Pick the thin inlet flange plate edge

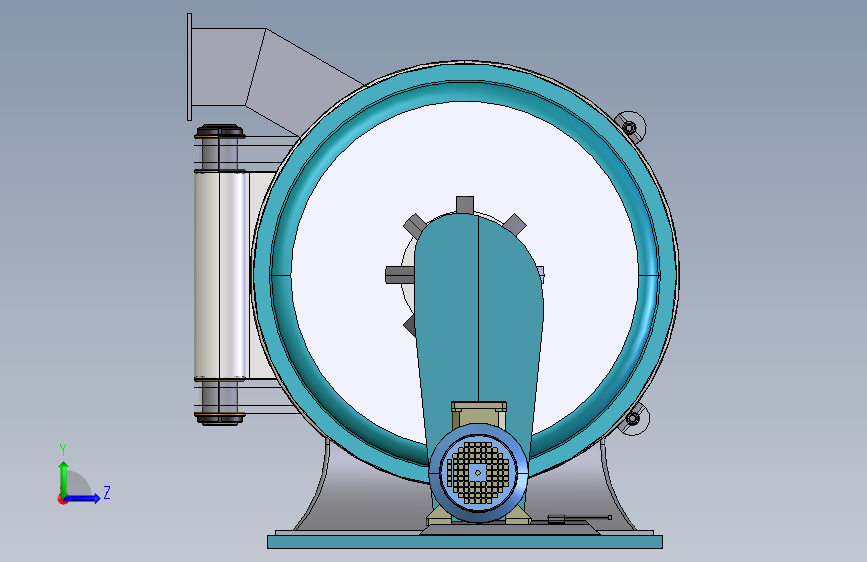(190, 67)
